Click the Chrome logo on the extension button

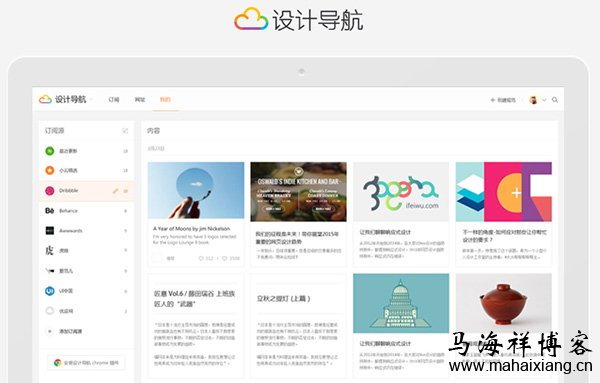coord(57,362)
